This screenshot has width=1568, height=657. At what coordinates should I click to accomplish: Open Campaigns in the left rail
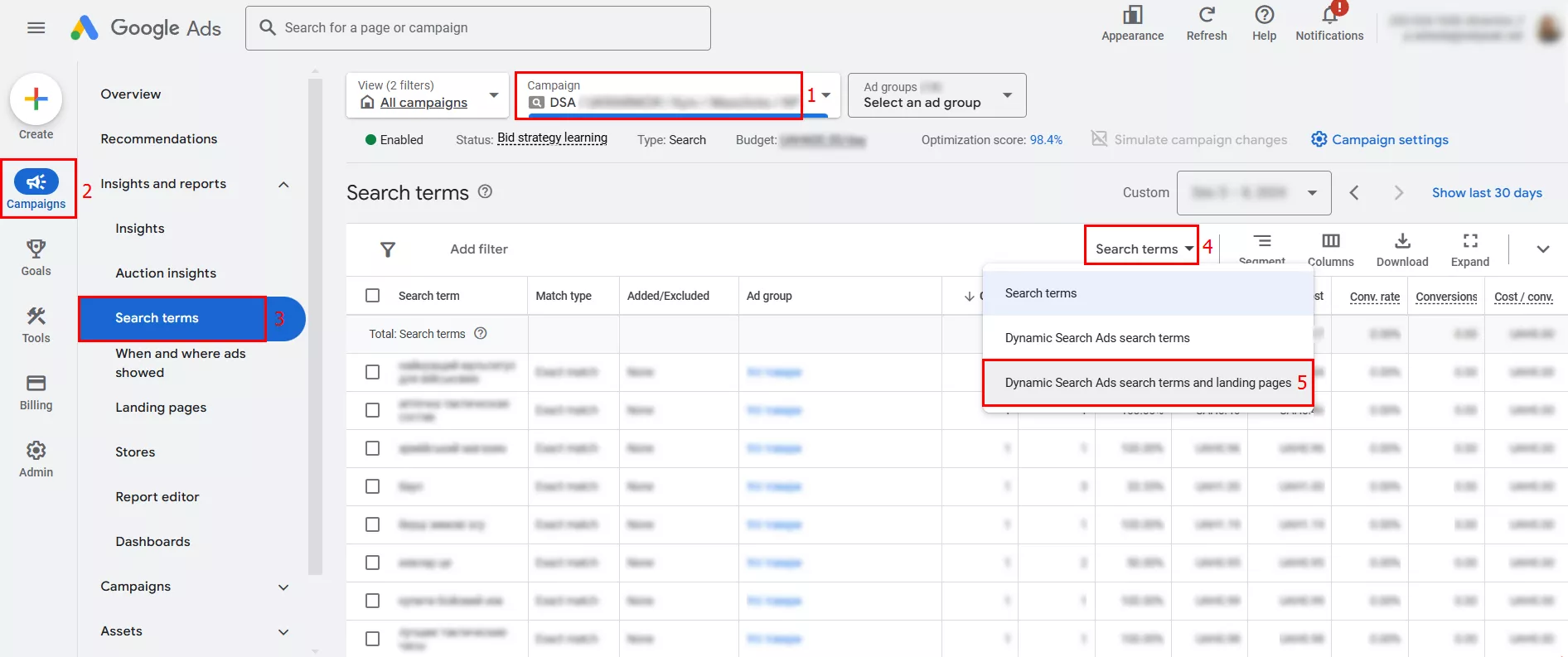(36, 189)
